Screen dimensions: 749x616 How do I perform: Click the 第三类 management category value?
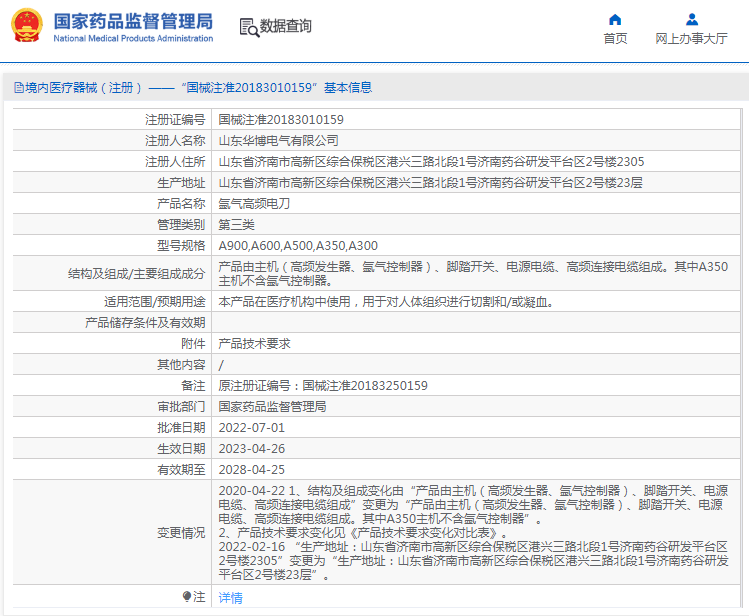click(x=236, y=224)
